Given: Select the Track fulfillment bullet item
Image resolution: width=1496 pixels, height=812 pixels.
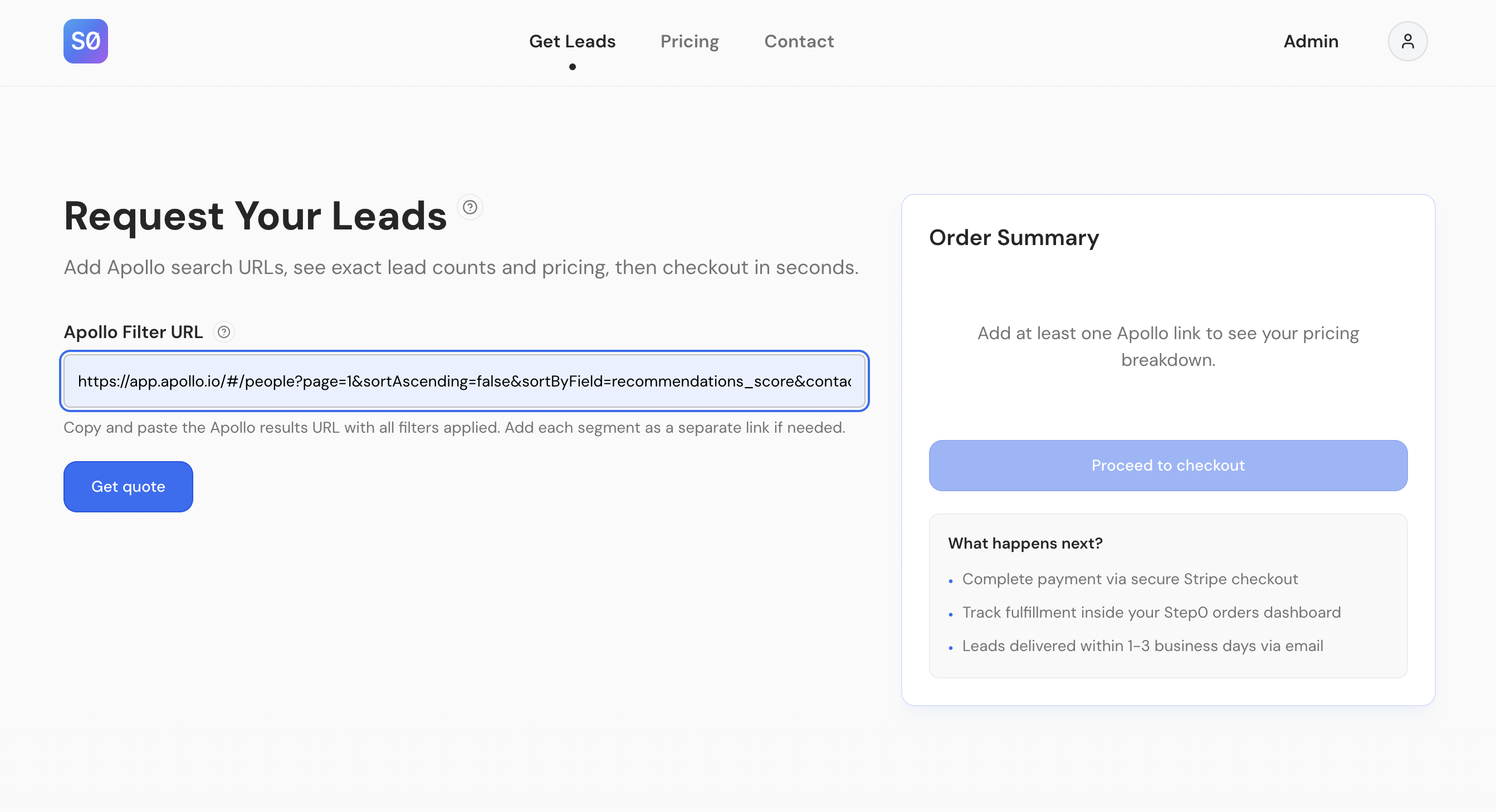Looking at the screenshot, I should pos(1151,612).
